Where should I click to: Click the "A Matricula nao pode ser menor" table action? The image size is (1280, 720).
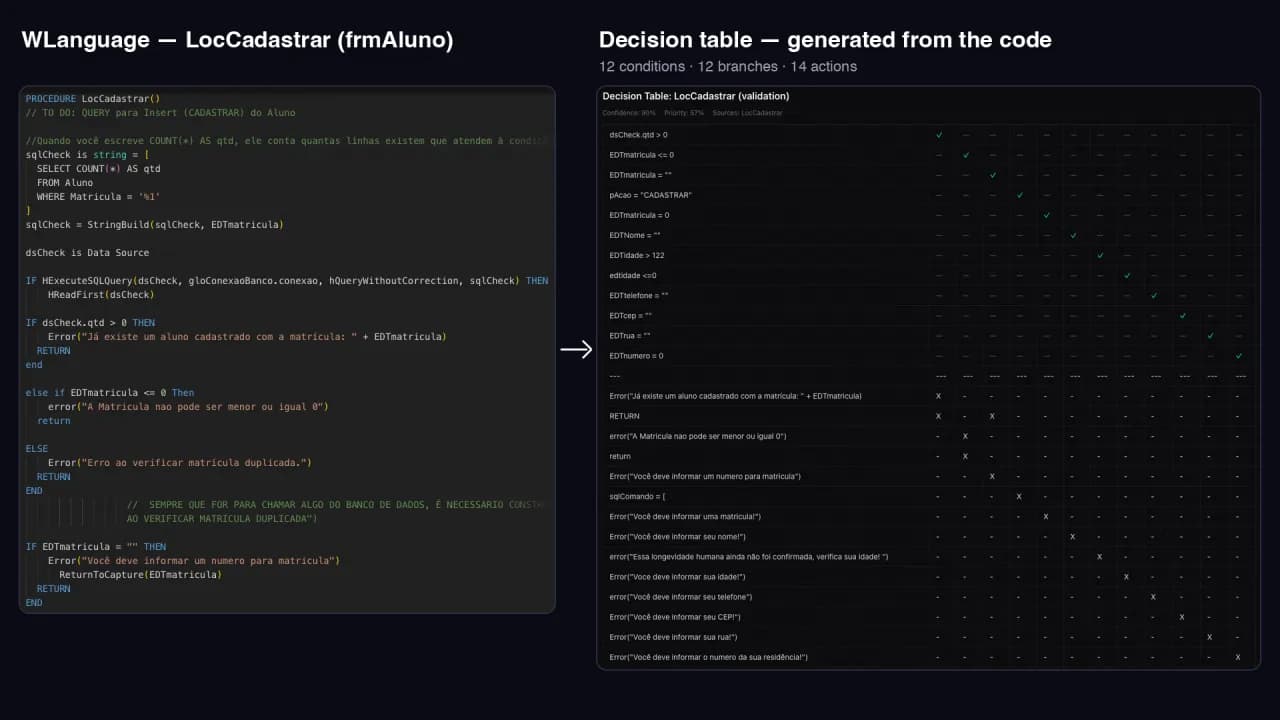697,436
